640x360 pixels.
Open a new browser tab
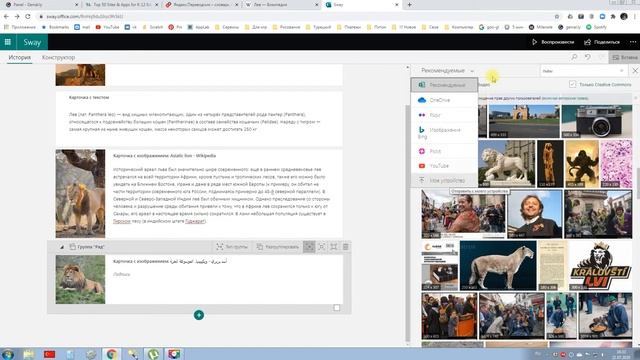(409, 5)
